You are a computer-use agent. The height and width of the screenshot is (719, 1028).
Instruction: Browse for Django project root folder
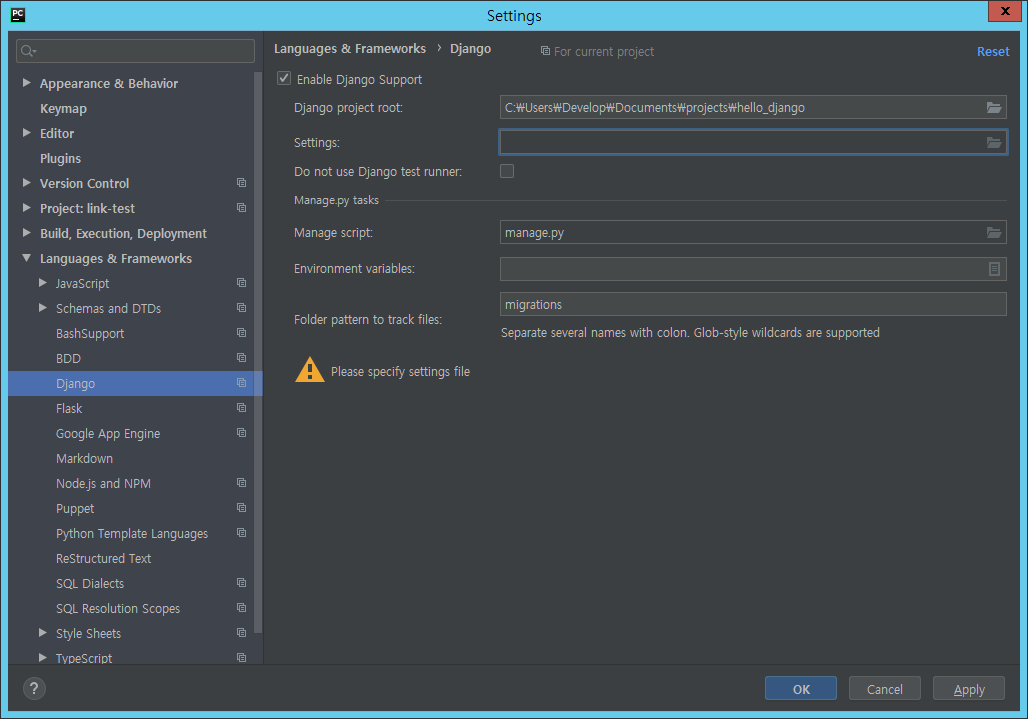(994, 107)
